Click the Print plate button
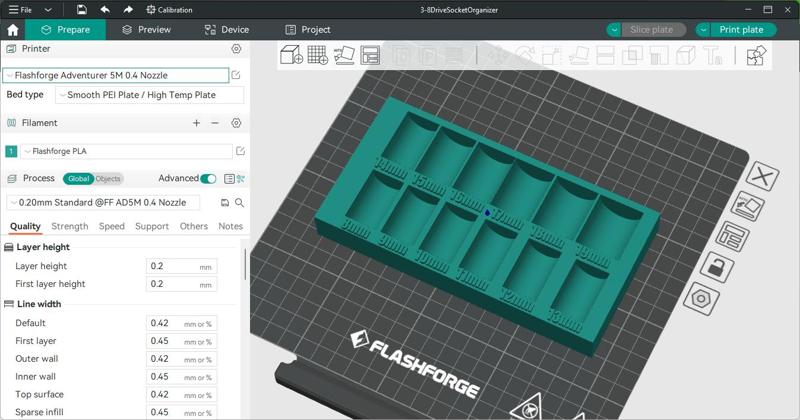The height and width of the screenshot is (420, 800). click(x=741, y=30)
